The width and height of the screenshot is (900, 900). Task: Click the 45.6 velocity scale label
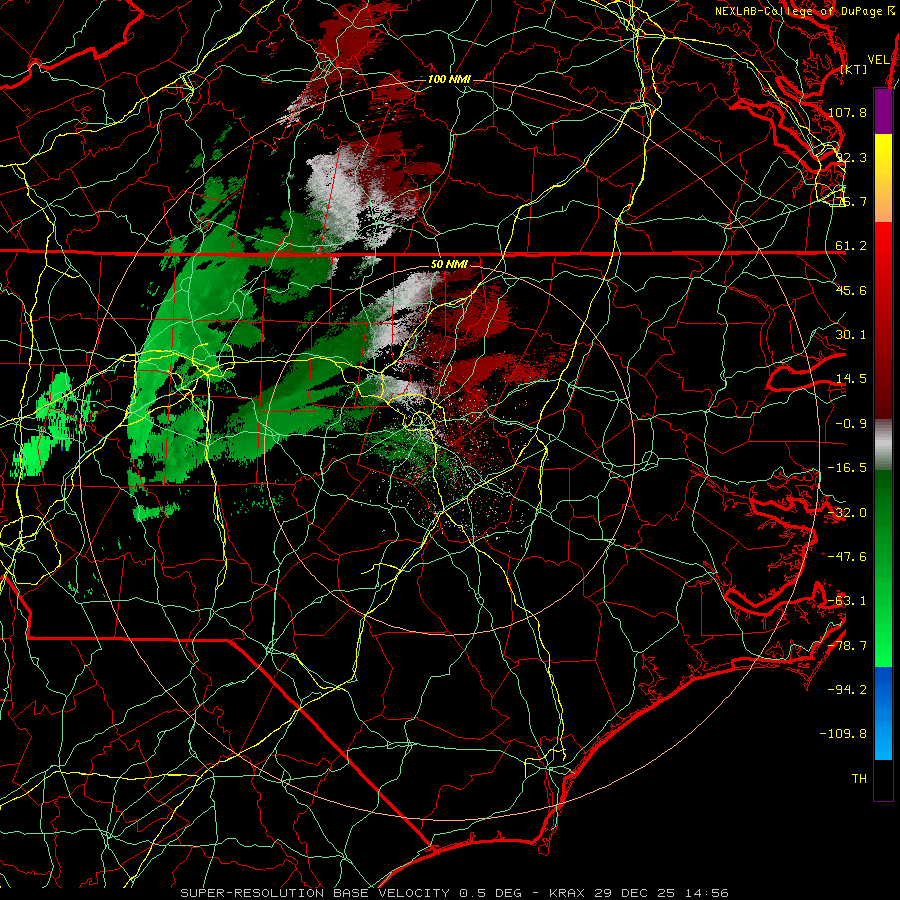[851, 290]
